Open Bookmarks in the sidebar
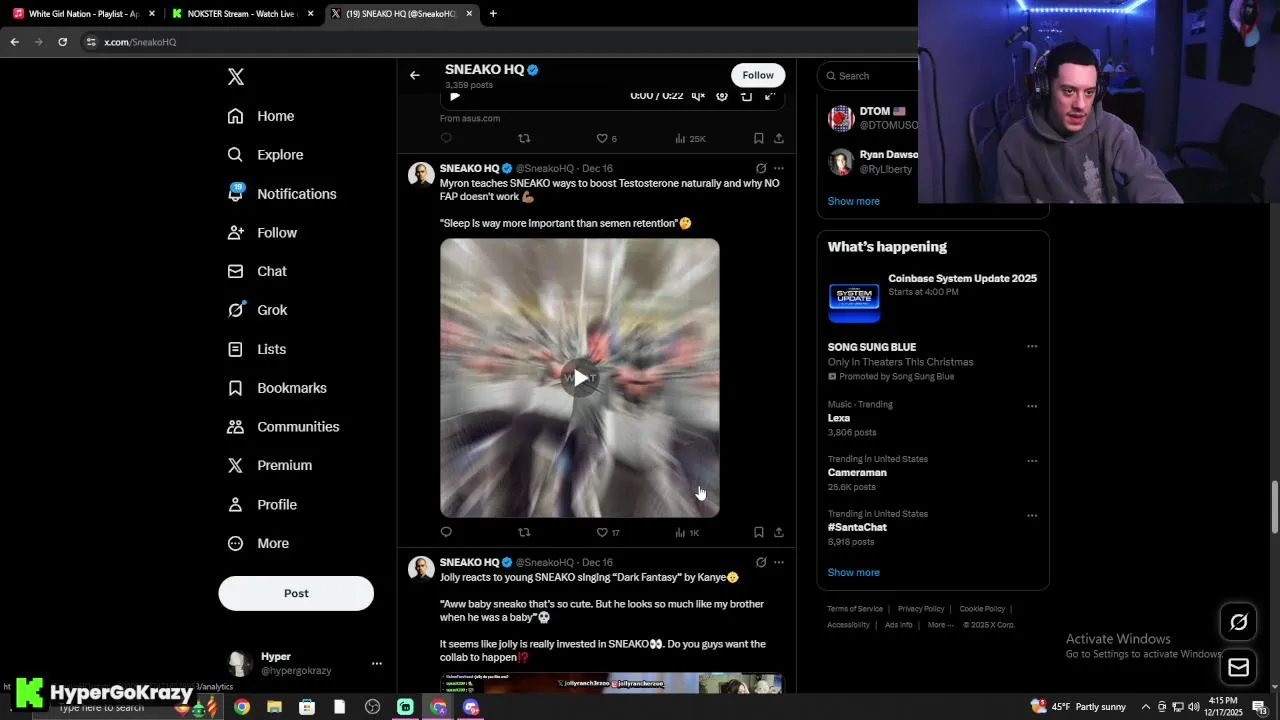The height and width of the screenshot is (720, 1280). [x=277, y=388]
